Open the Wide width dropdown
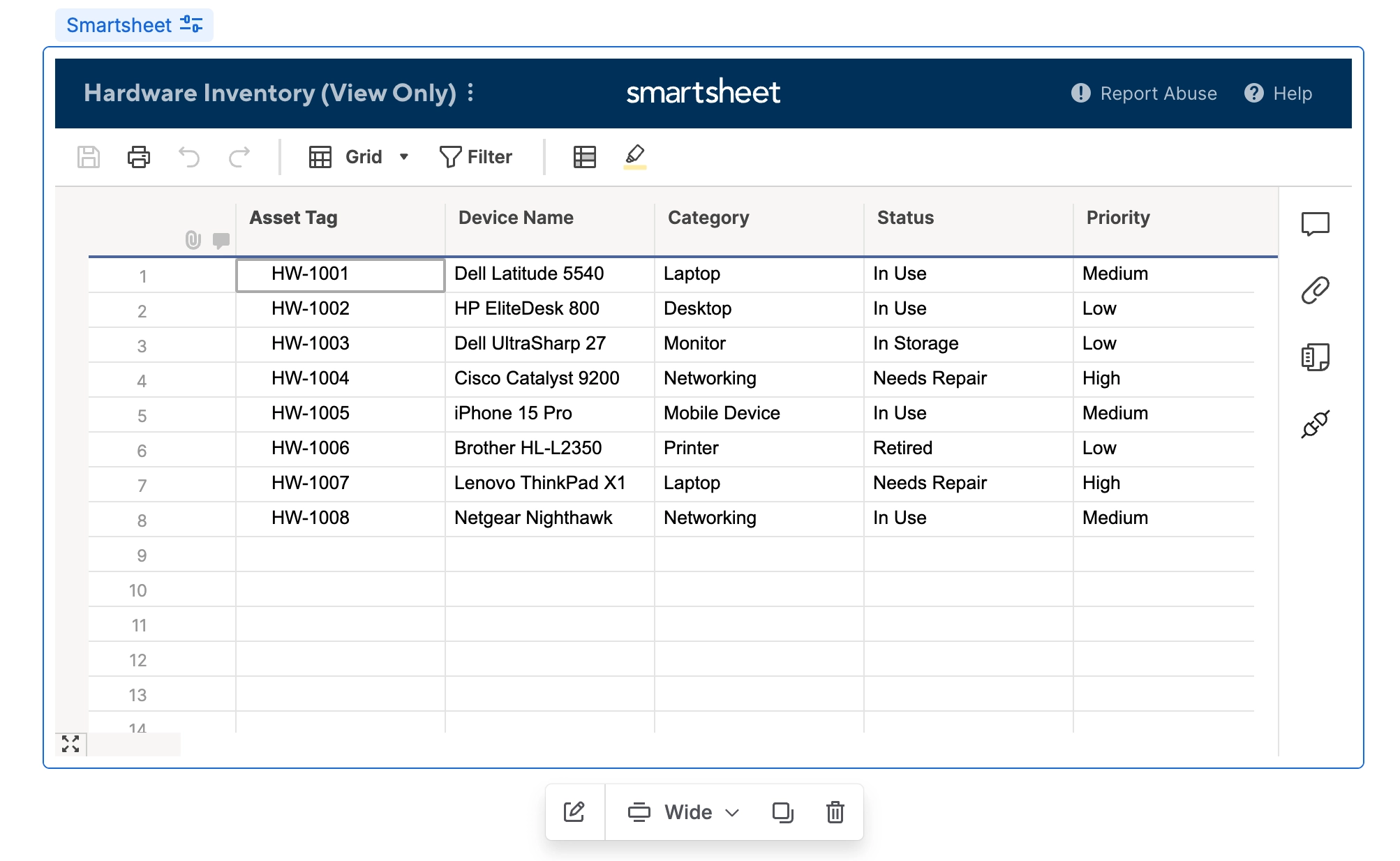 (684, 812)
